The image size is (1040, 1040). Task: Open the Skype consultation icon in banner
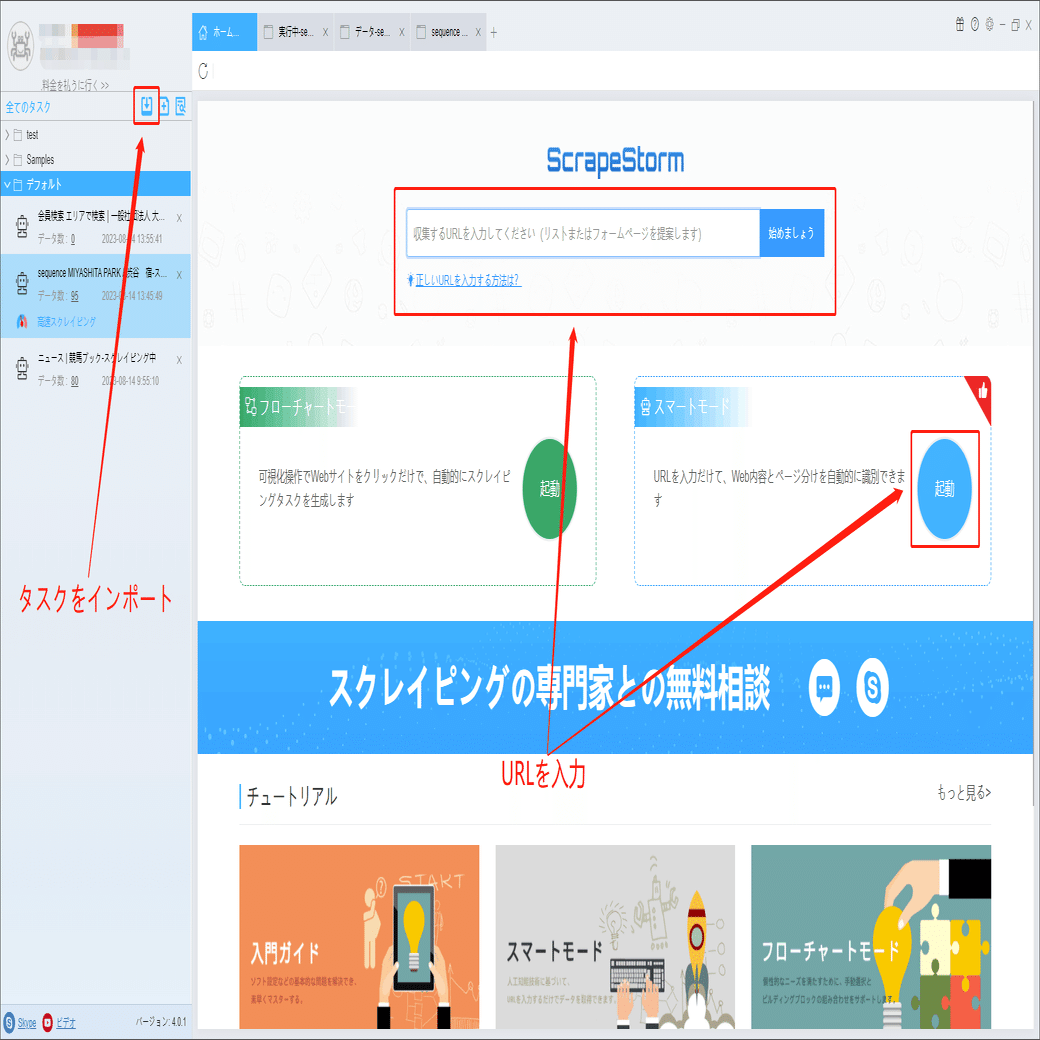[872, 687]
